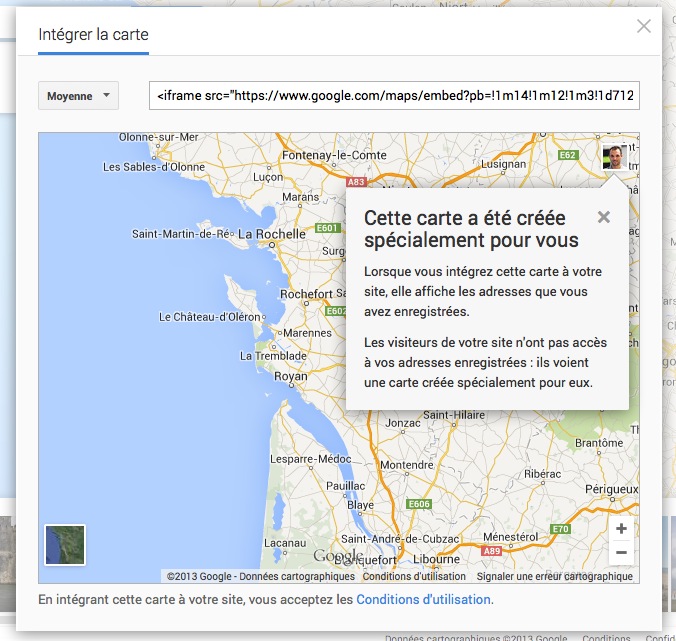Image resolution: width=676 pixels, height=641 pixels.
Task: Open the Moyenne size dropdown
Action: click(x=78, y=96)
